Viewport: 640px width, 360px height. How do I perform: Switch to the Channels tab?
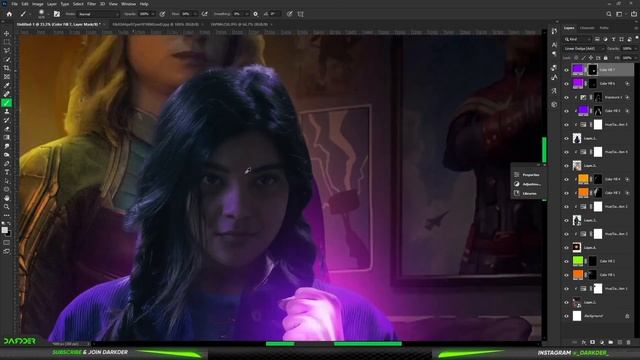[587, 28]
